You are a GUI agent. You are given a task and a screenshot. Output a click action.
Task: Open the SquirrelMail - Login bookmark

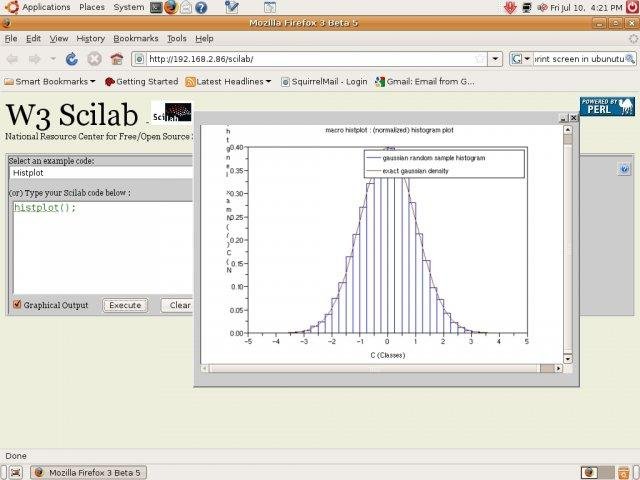(324, 82)
